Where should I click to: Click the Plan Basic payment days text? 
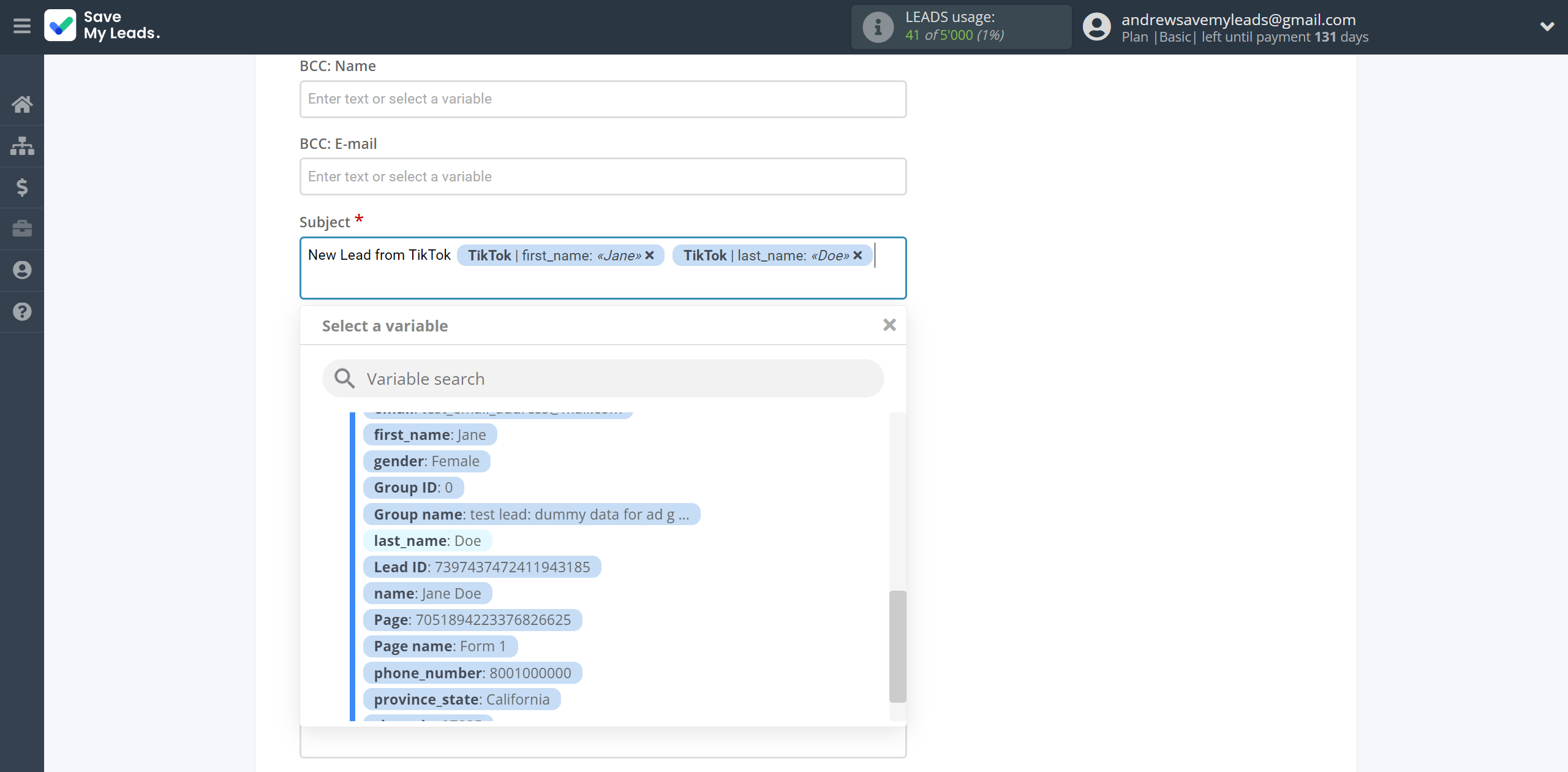click(1245, 37)
